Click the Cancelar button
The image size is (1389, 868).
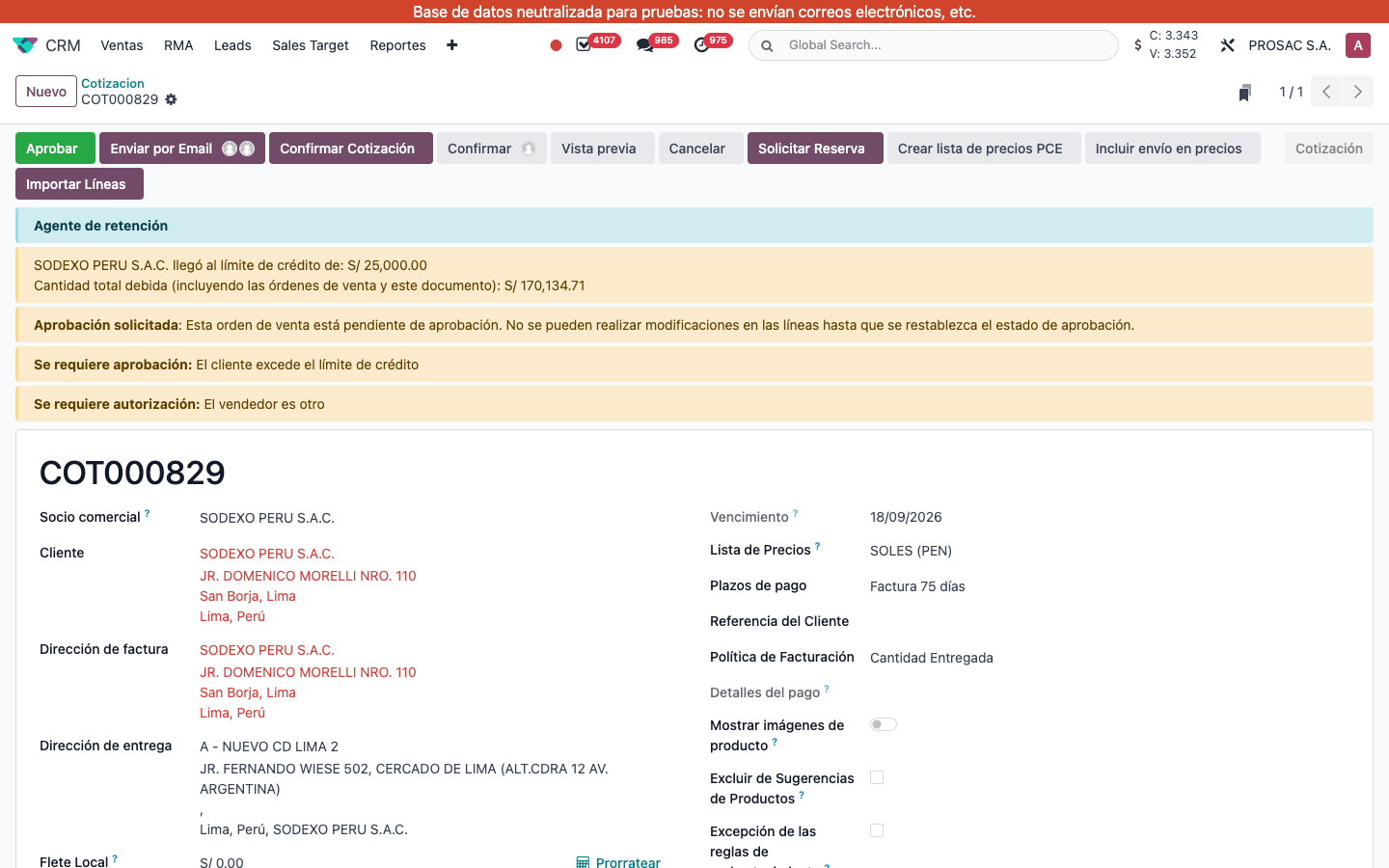click(x=700, y=149)
